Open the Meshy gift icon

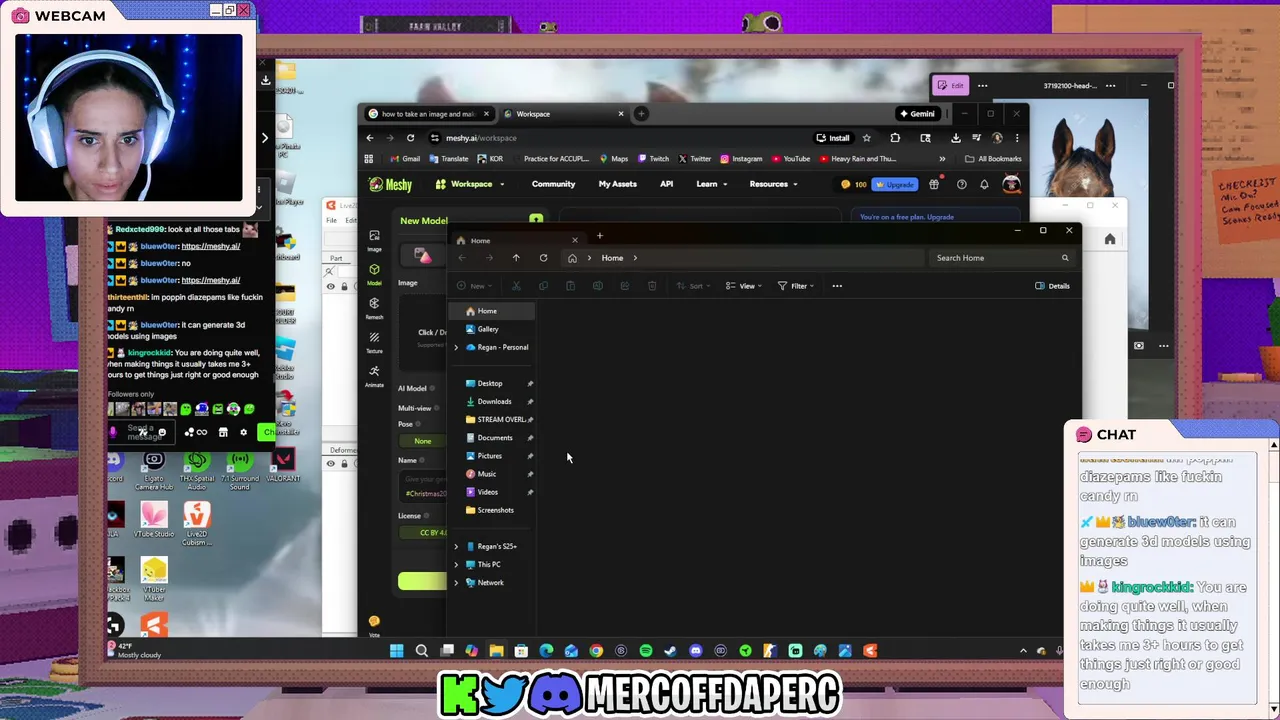pyautogui.click(x=934, y=184)
